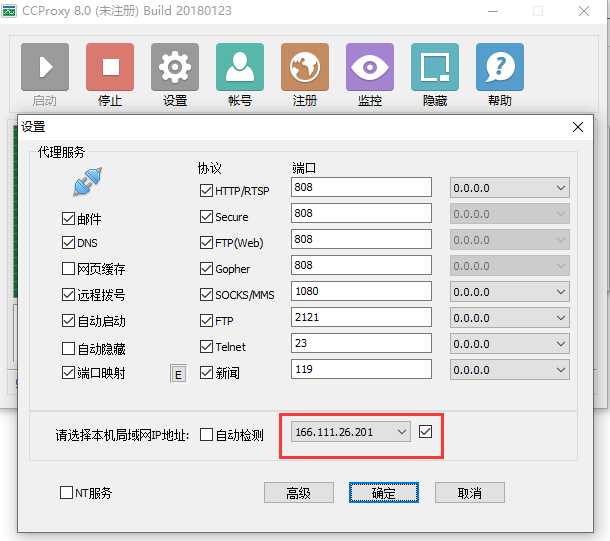Click the 新闻 port 119 field
This screenshot has width=610, height=541.
[361, 369]
